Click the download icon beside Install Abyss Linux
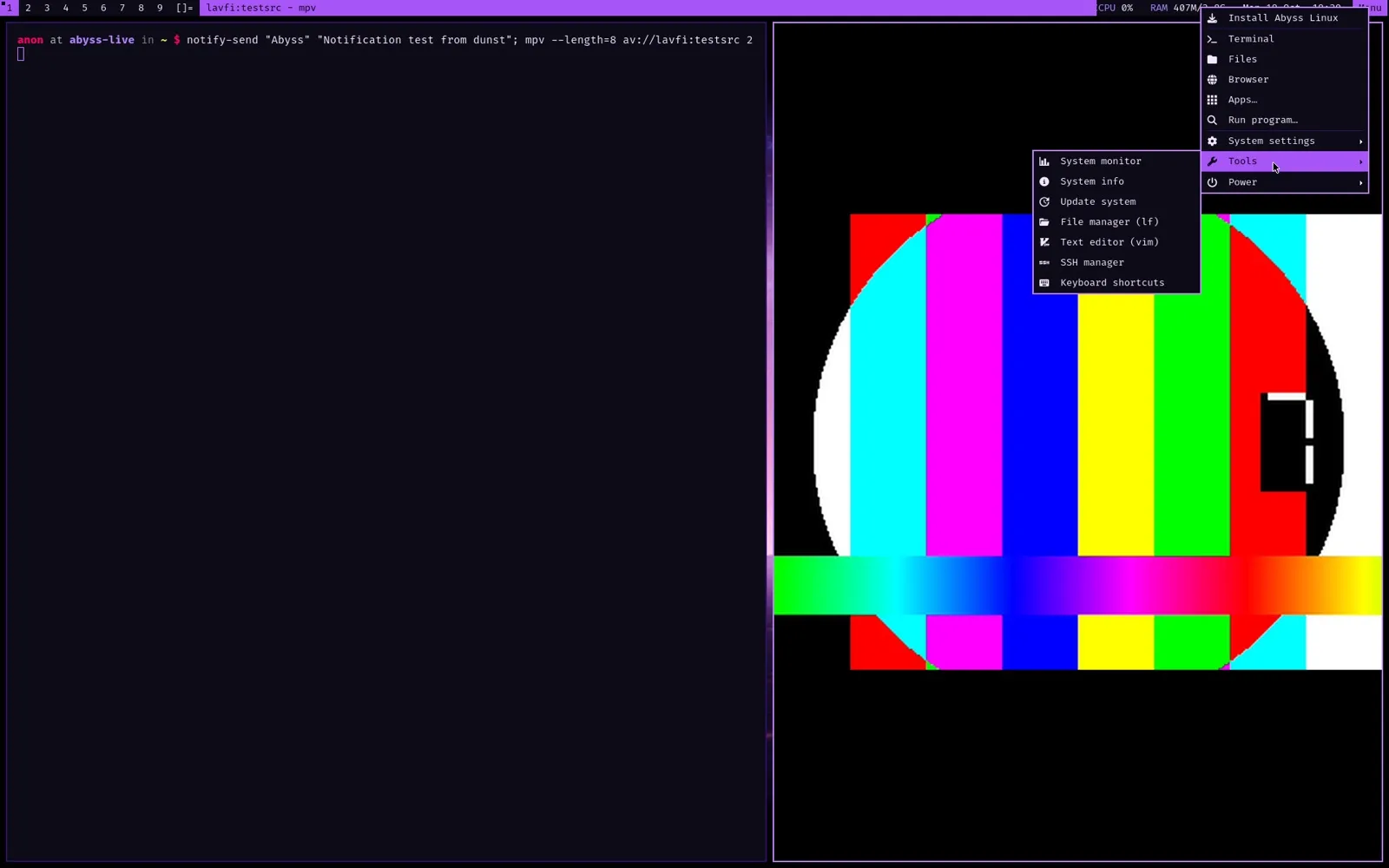The height and width of the screenshot is (868, 1389). point(1212,18)
